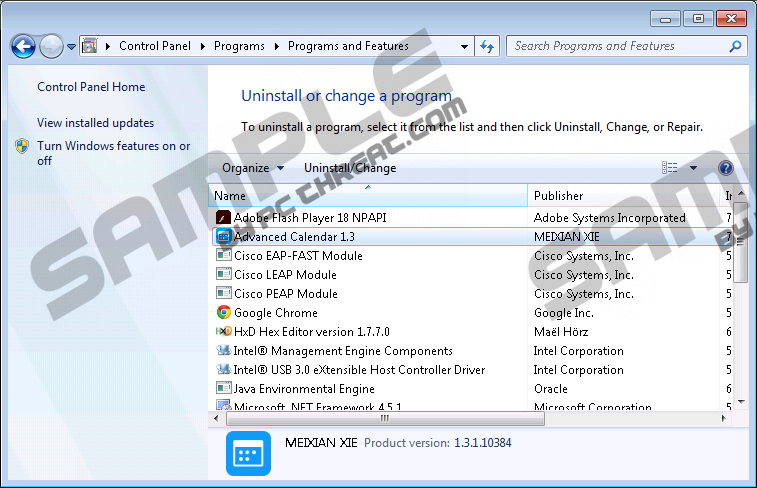The width and height of the screenshot is (757, 488).
Task: Click the Google Inc. publisher cell
Action: 564,313
